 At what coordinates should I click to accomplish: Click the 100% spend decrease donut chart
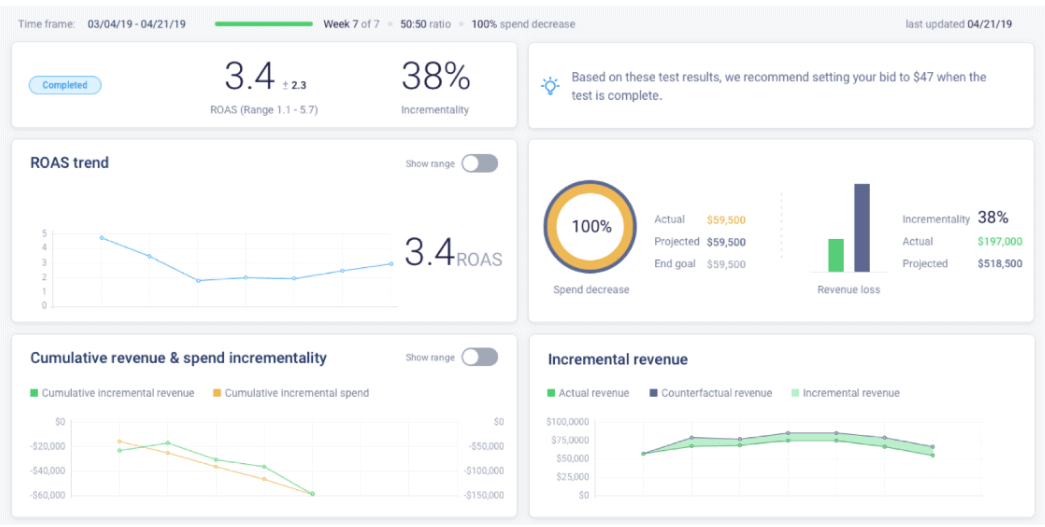[x=591, y=227]
